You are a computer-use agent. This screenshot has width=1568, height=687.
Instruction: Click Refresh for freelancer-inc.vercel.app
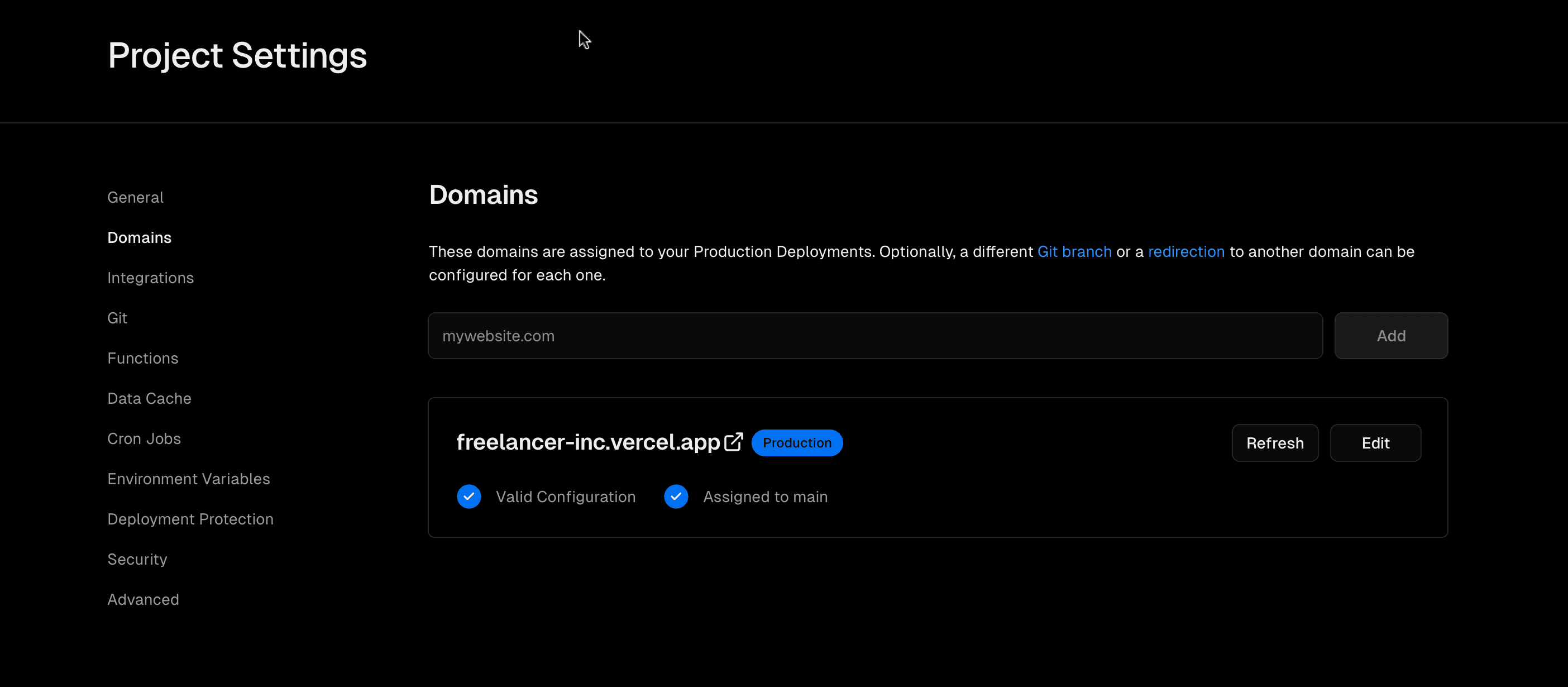[x=1275, y=443]
